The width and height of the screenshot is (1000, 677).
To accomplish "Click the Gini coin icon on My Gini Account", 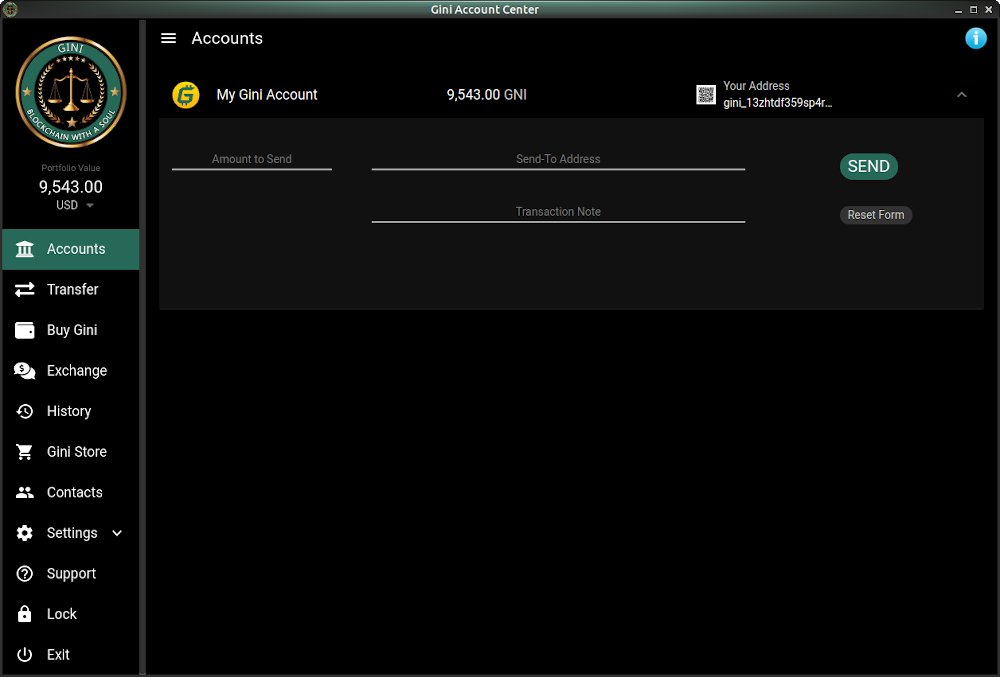I will point(186,95).
